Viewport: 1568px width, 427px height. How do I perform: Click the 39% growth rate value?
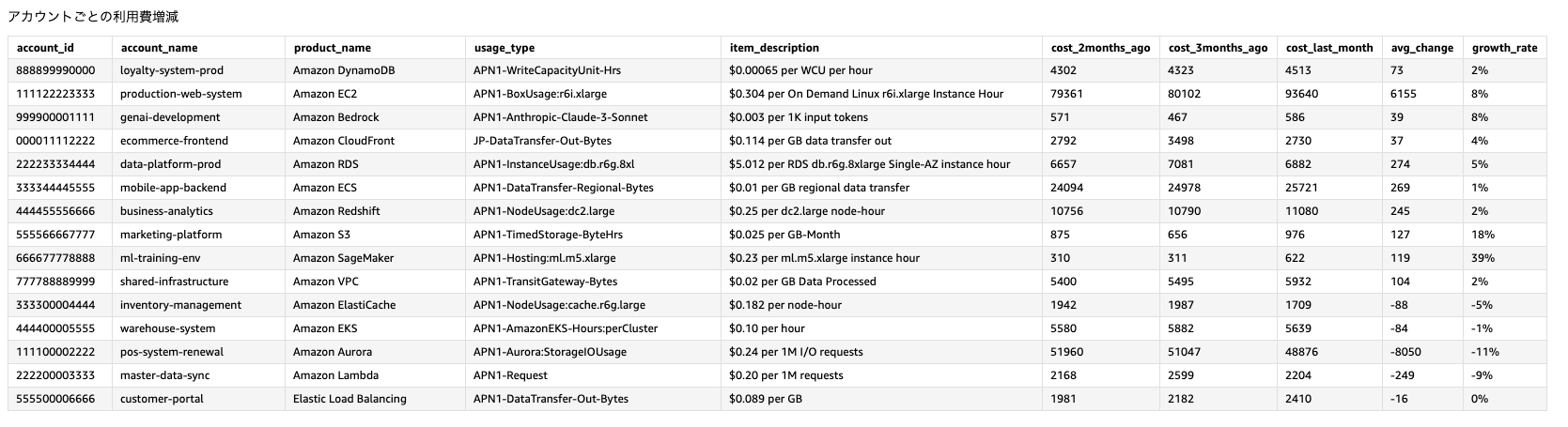(x=1483, y=258)
